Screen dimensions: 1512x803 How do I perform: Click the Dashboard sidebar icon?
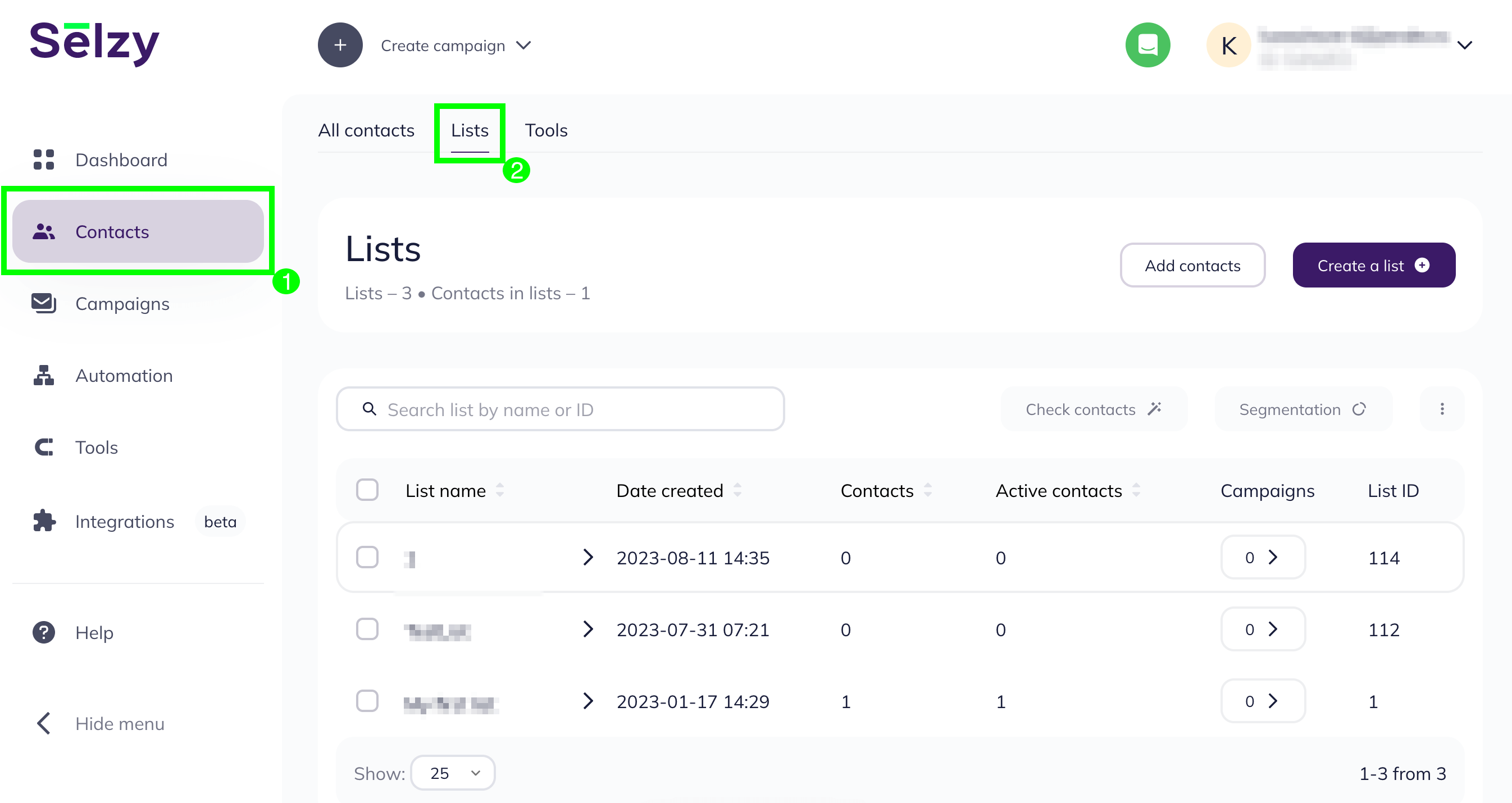point(43,159)
